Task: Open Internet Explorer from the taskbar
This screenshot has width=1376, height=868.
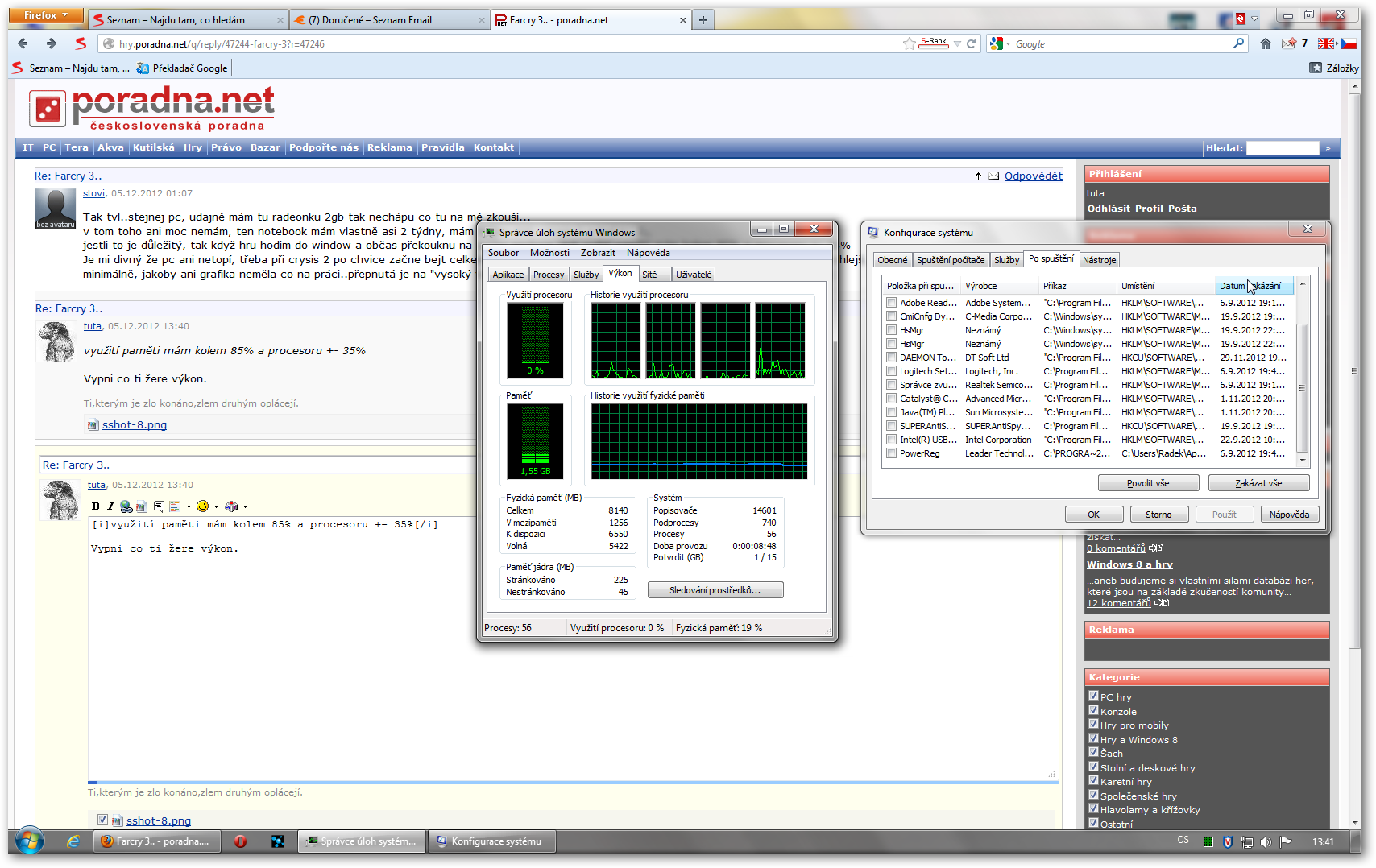Action: 73,841
